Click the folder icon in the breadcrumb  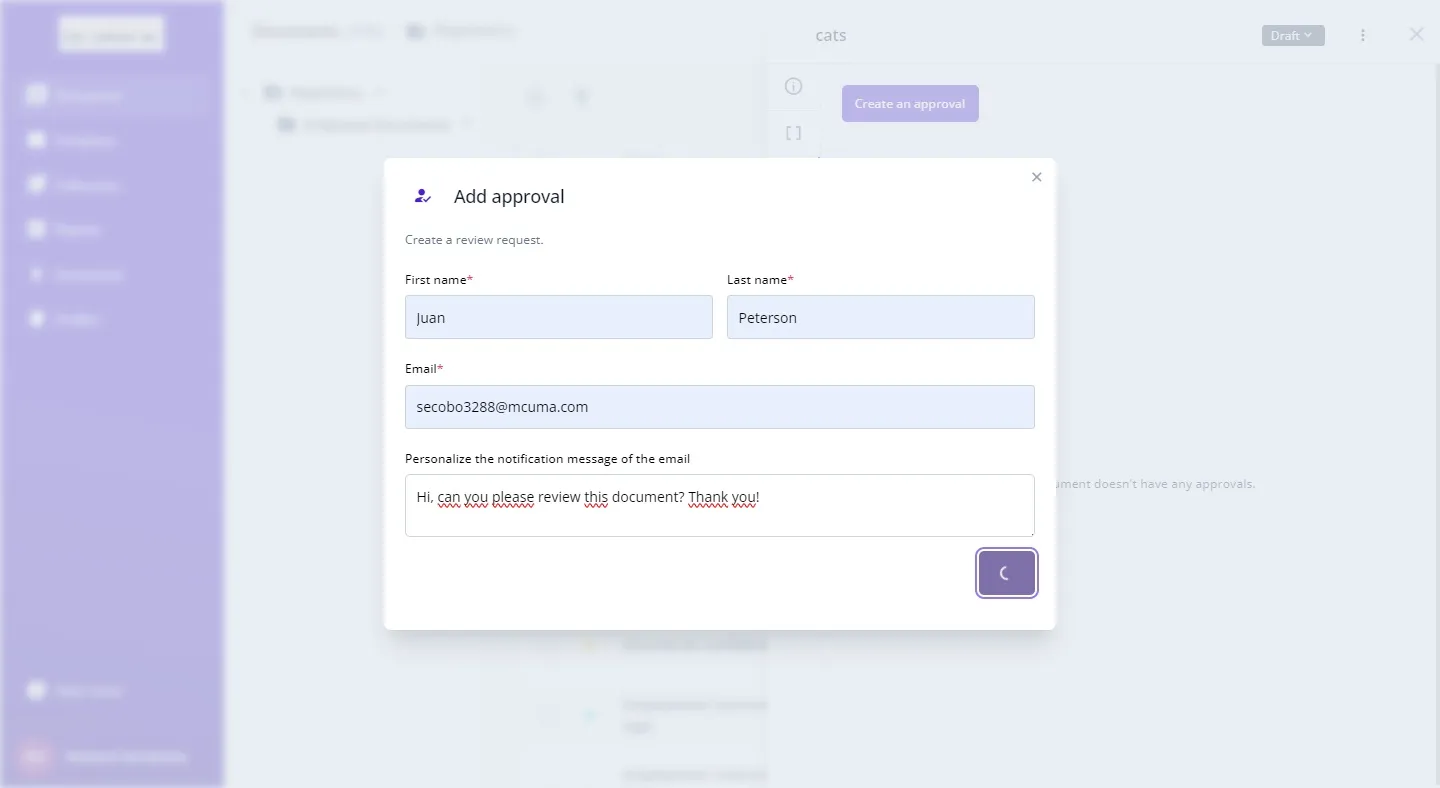click(415, 31)
